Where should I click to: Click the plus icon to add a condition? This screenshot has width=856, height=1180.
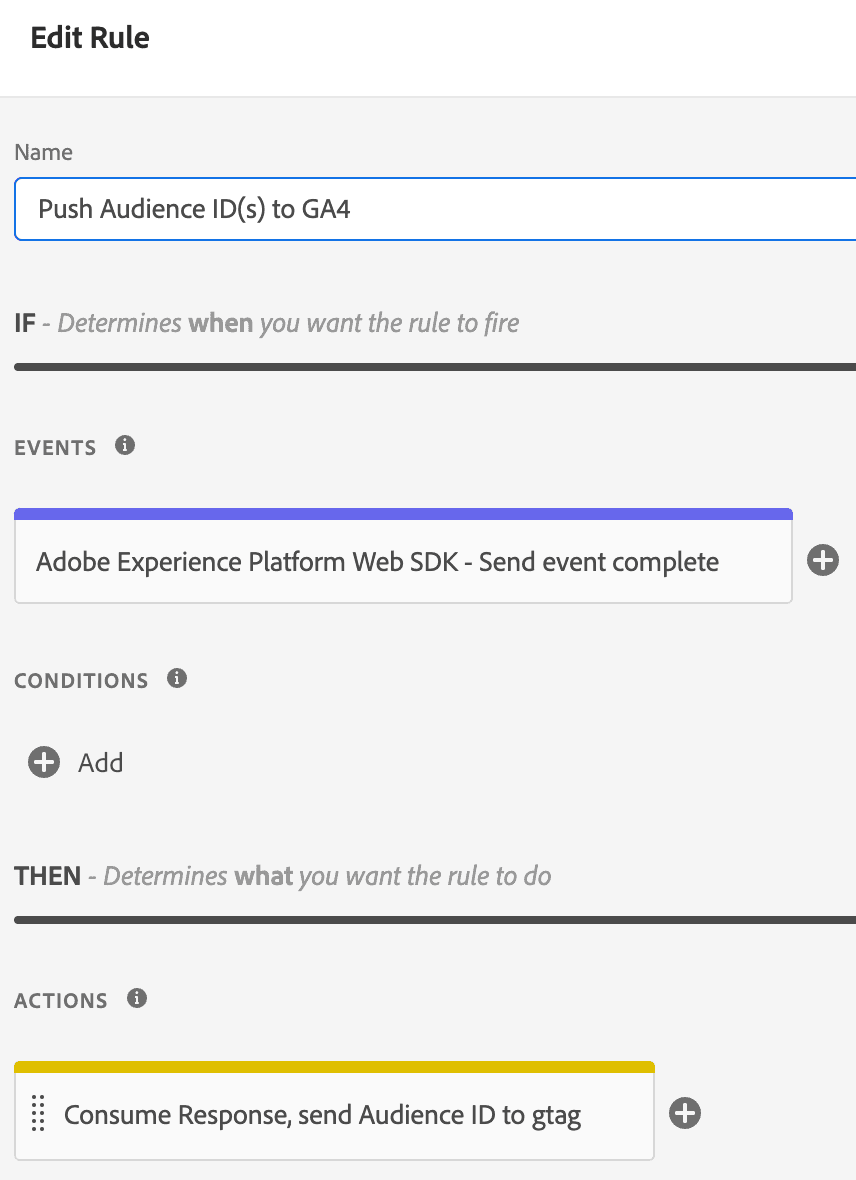click(x=44, y=762)
